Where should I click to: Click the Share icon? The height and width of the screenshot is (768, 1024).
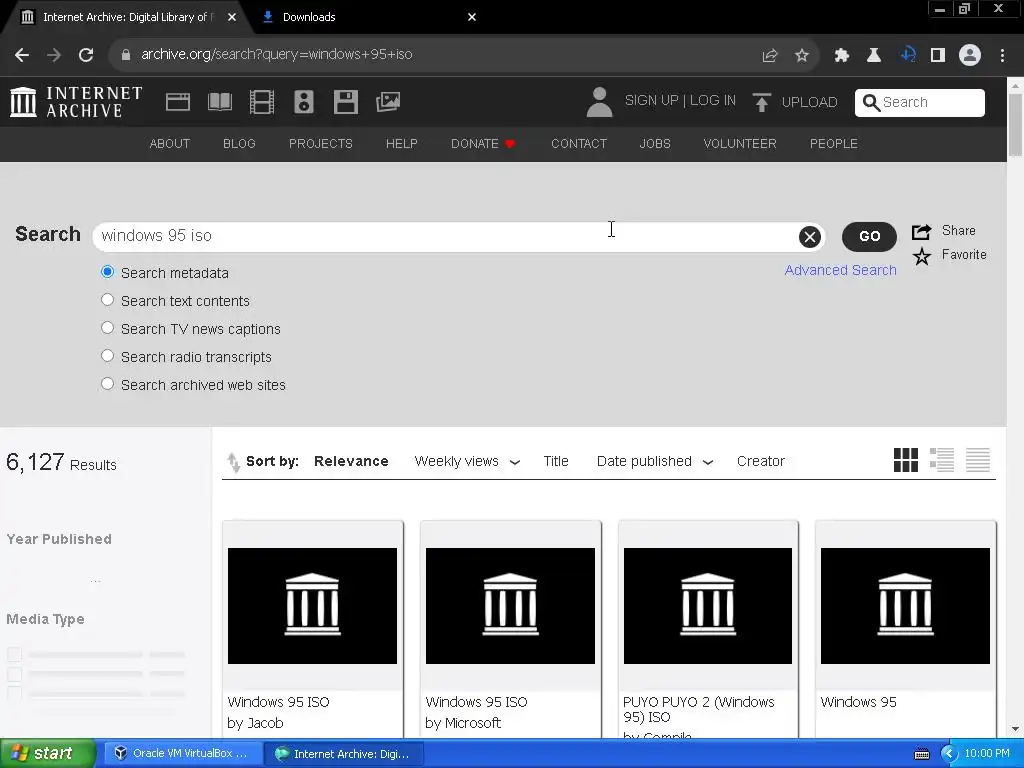coord(921,231)
